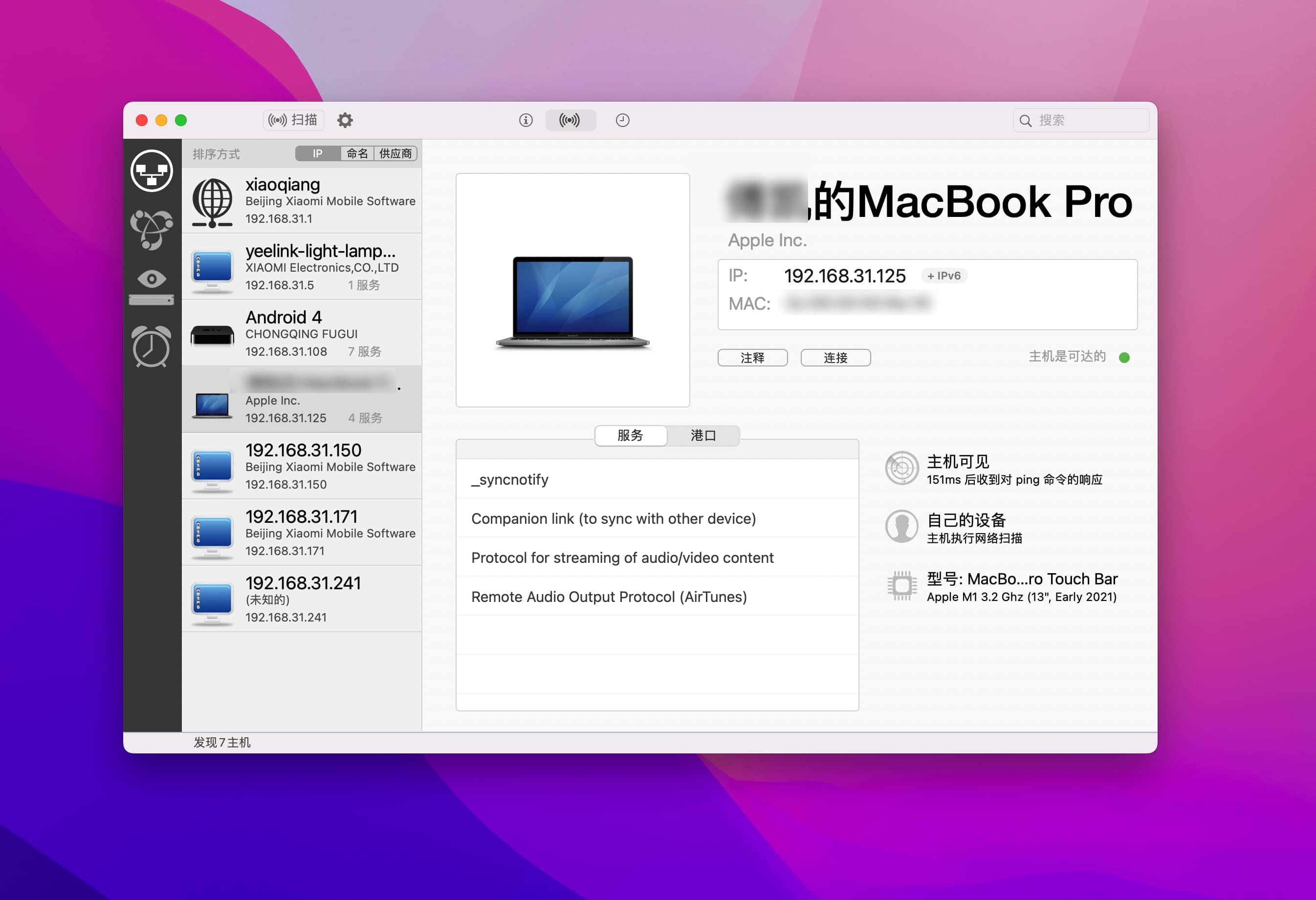1316x900 pixels.
Task: Sort the host list by 供应商
Action: [395, 153]
